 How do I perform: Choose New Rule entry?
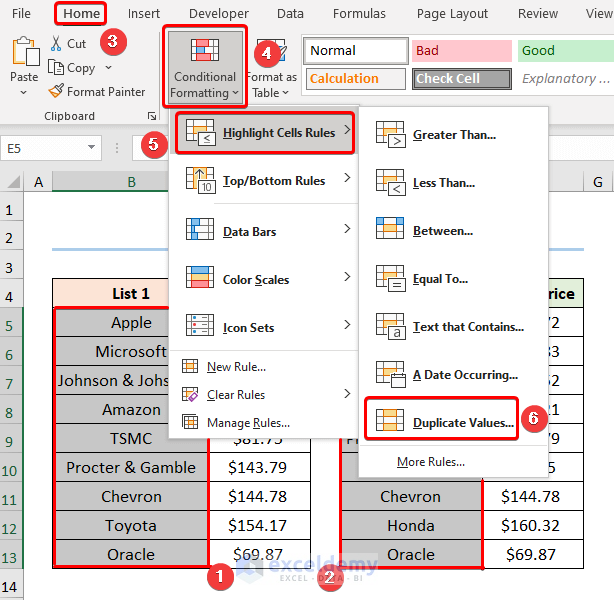click(236, 367)
